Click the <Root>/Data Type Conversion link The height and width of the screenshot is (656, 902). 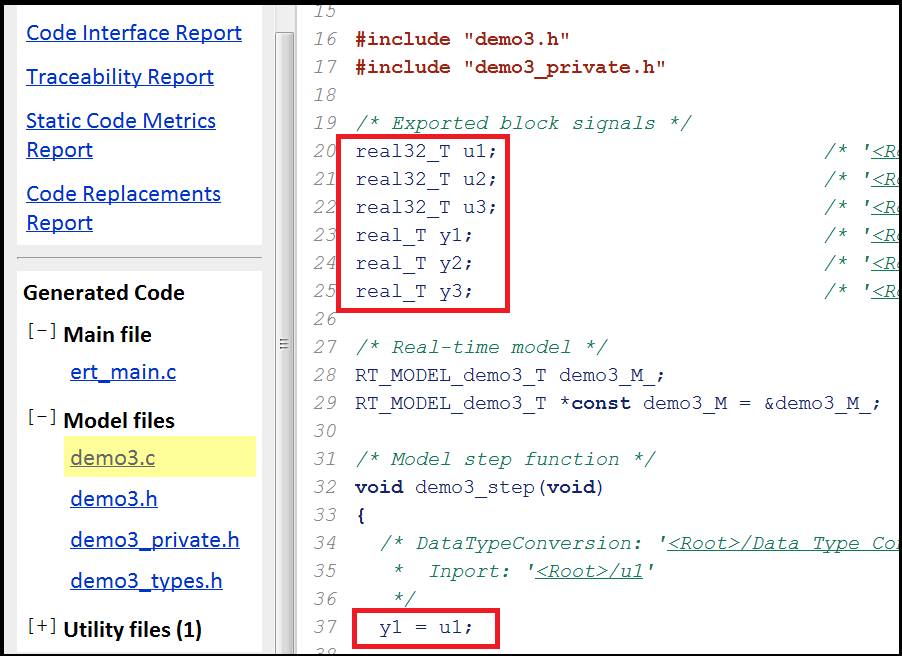pos(783,543)
